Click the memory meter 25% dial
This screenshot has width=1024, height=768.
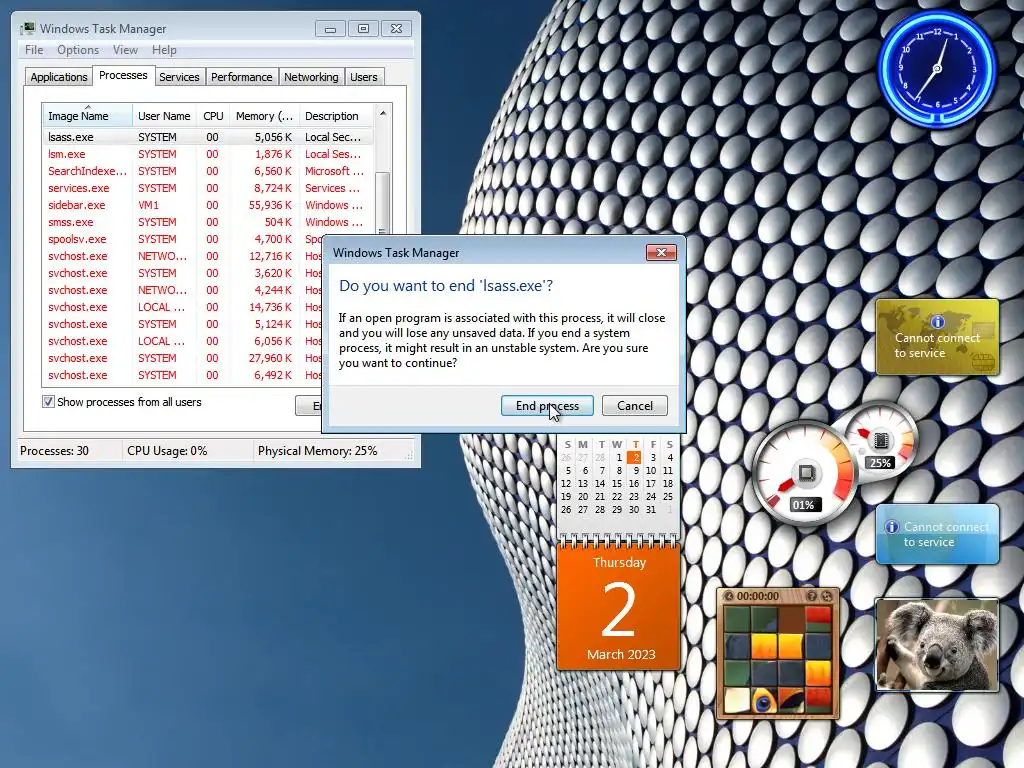[x=880, y=442]
